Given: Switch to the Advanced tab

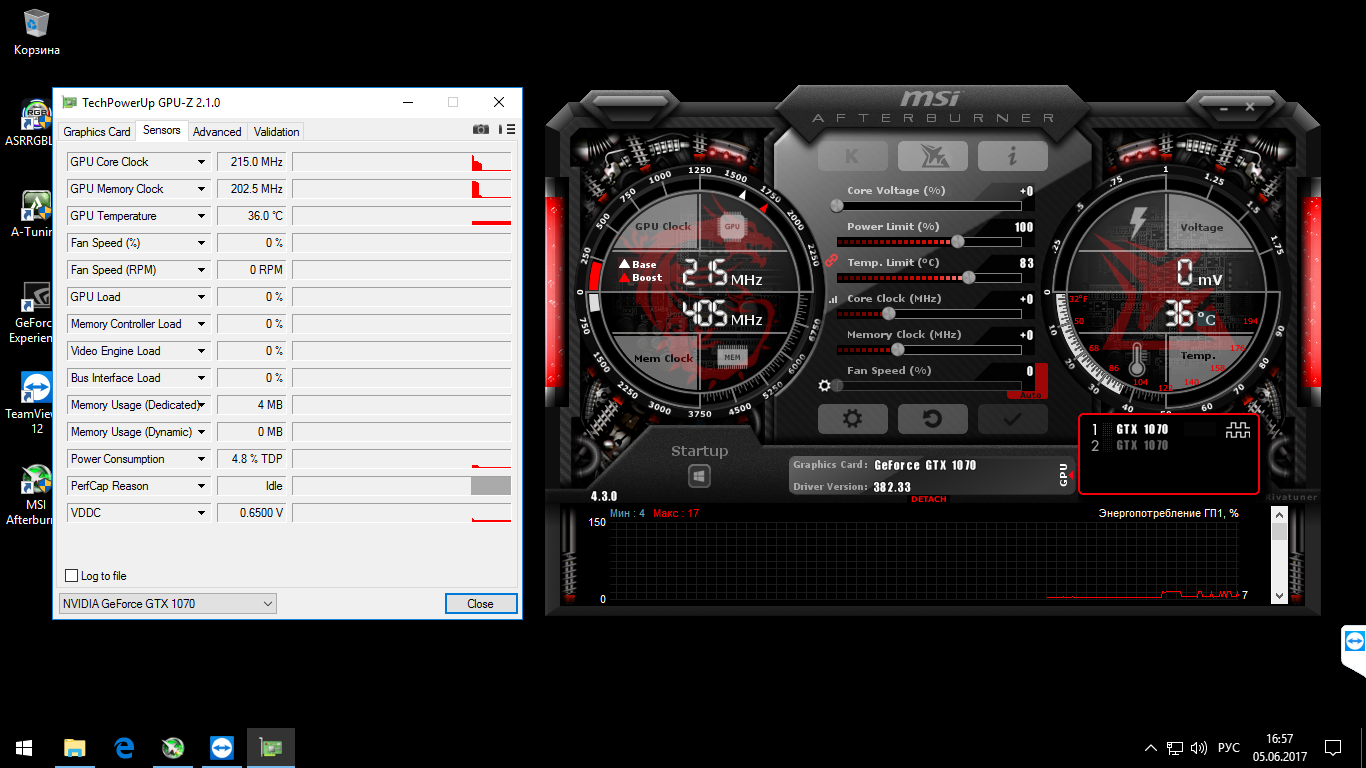Looking at the screenshot, I should click(217, 132).
